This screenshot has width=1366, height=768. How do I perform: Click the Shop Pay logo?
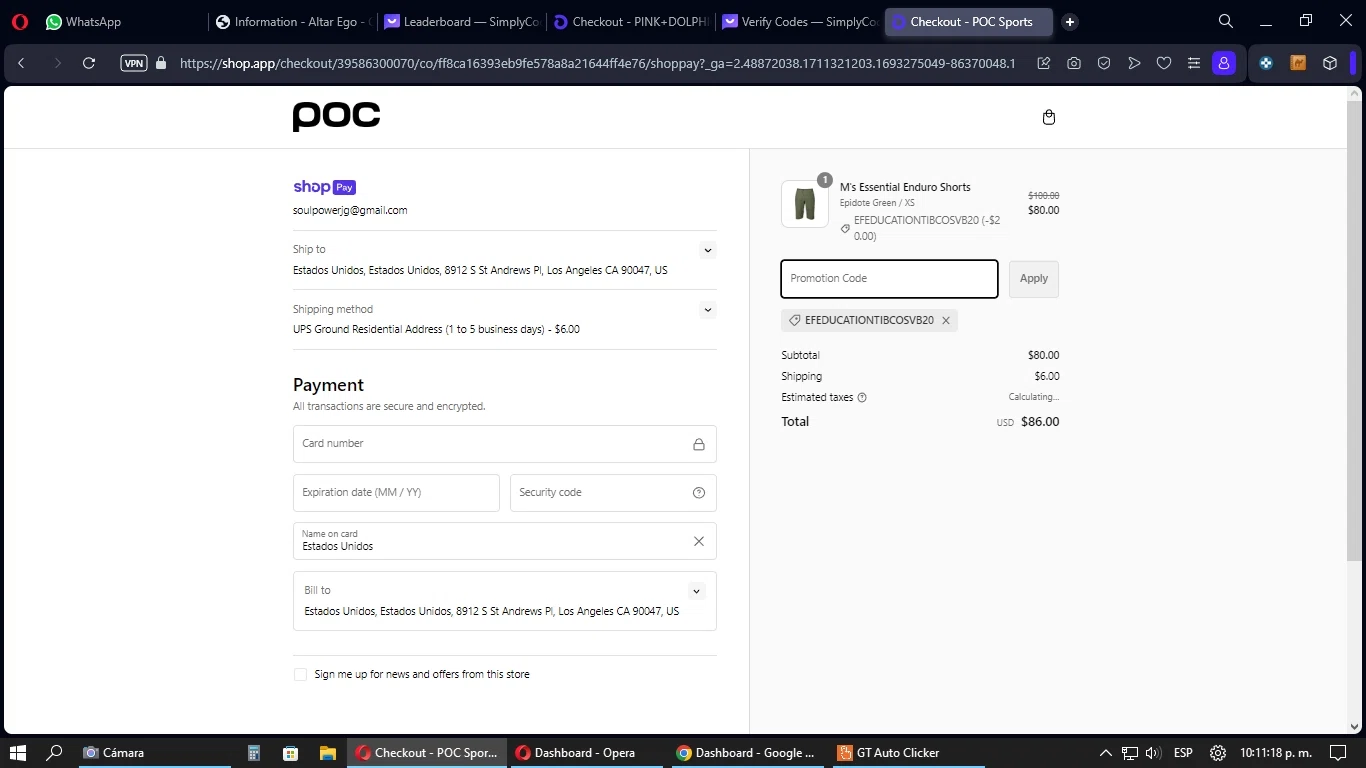pos(324,187)
